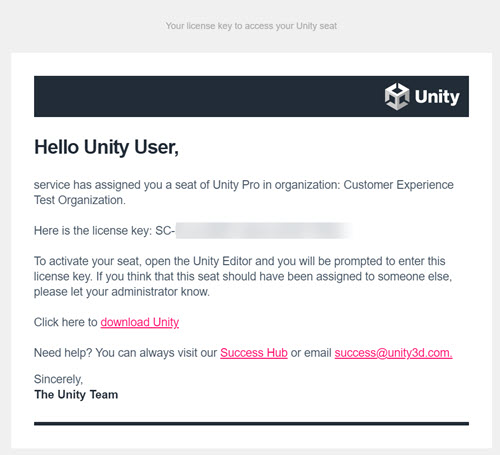The height and width of the screenshot is (455, 500).
Task: Click the 'Sincerely,' closing line
Action: point(58,379)
